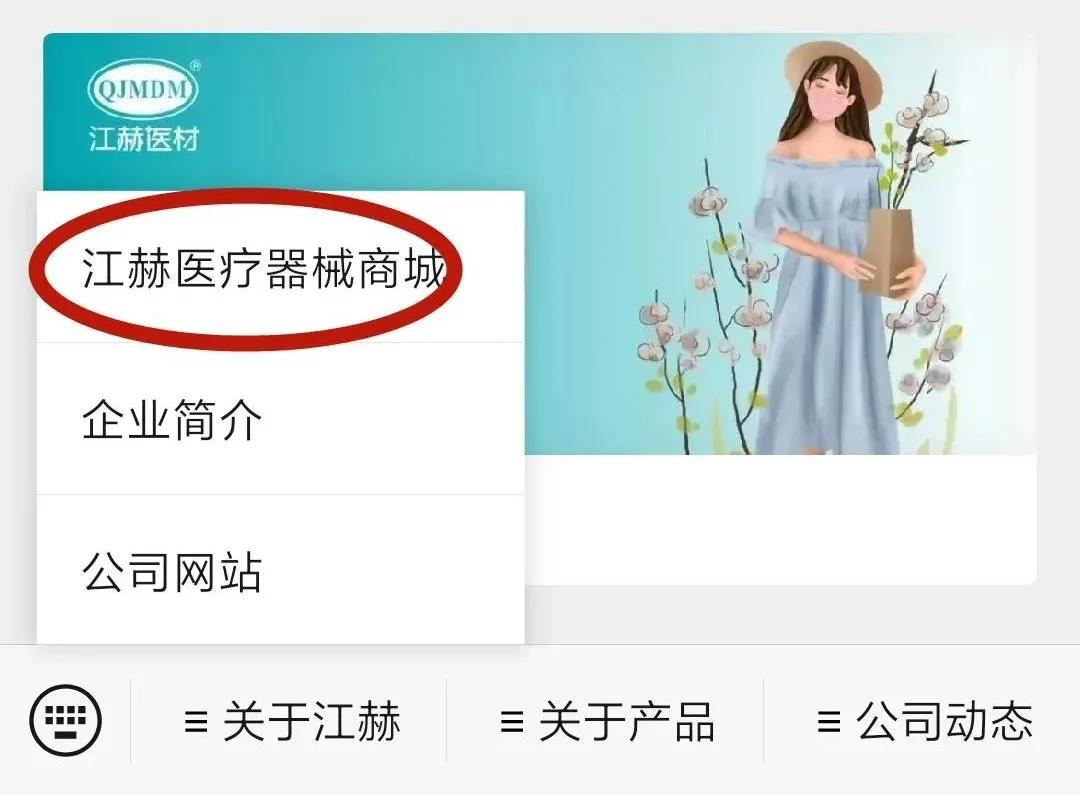Viewport: 1080px width, 795px height.
Task: Click the 江赫医材 brand text in banner
Action: pyautogui.click(x=143, y=139)
